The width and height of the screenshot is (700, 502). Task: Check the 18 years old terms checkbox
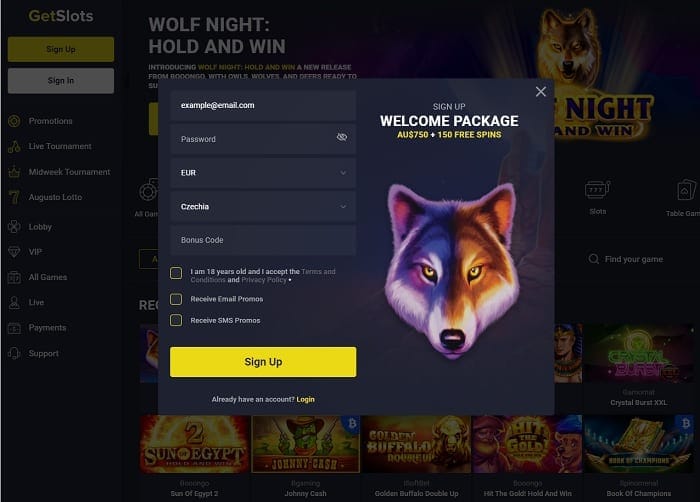tap(176, 273)
